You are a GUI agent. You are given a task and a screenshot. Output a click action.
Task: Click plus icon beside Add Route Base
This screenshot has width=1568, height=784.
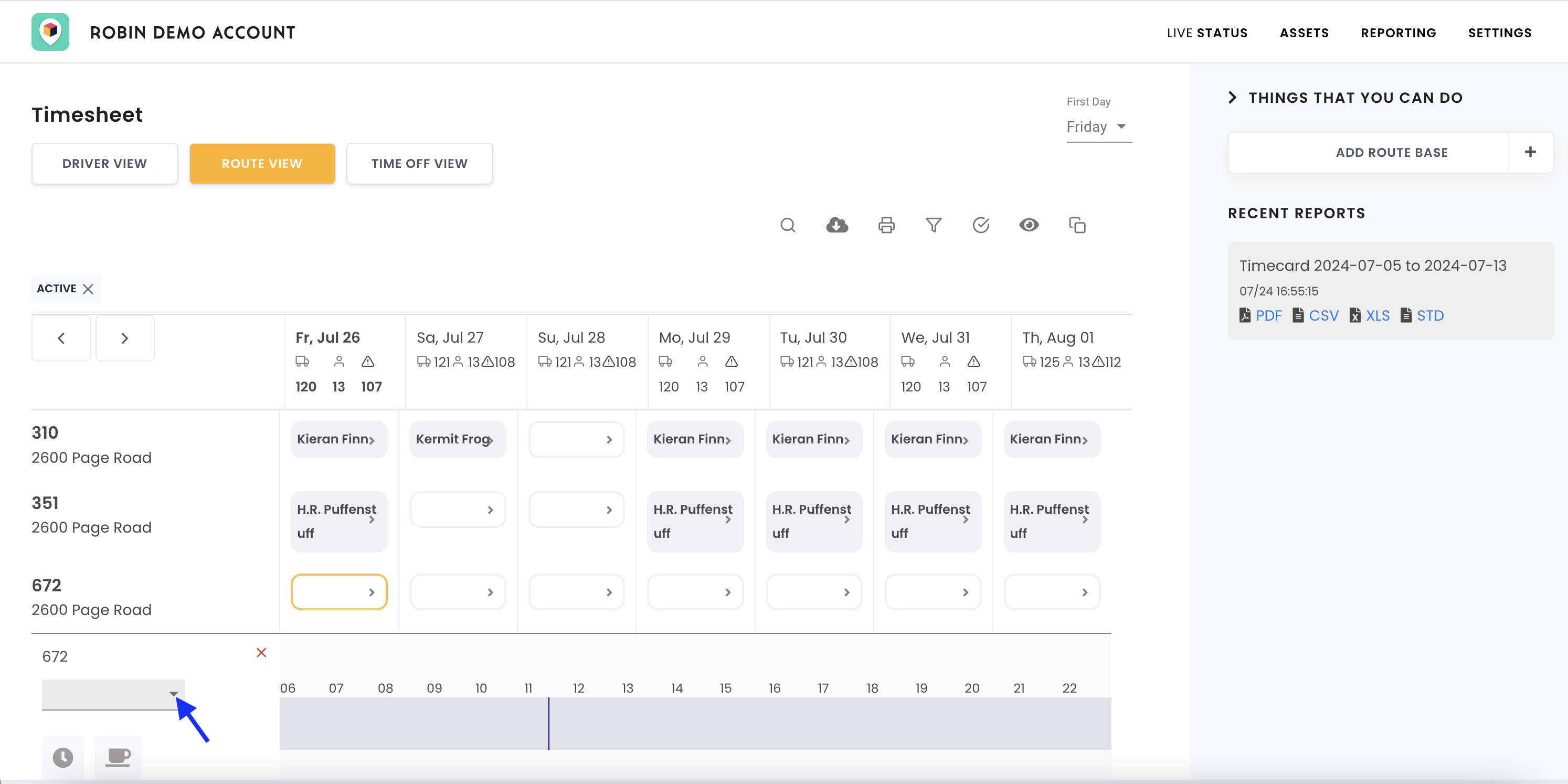1530,152
